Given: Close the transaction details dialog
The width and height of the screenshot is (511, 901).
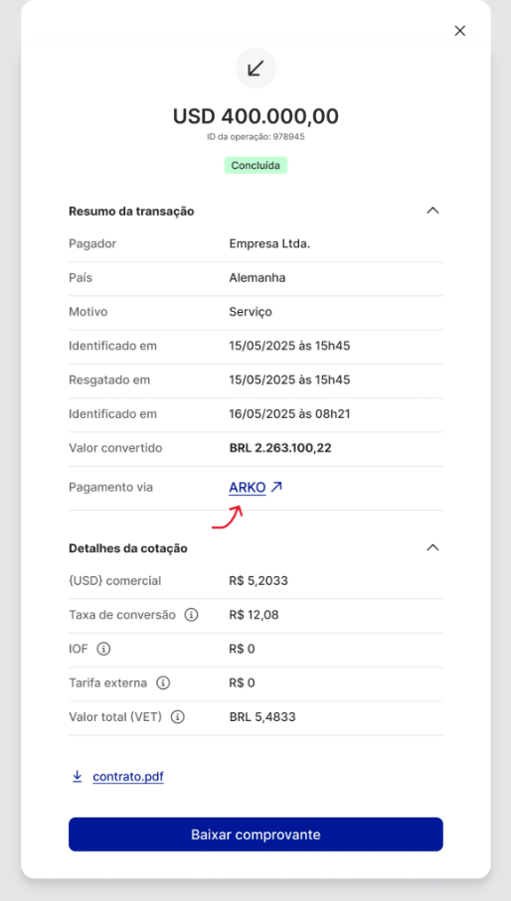Looking at the screenshot, I should tap(460, 31).
